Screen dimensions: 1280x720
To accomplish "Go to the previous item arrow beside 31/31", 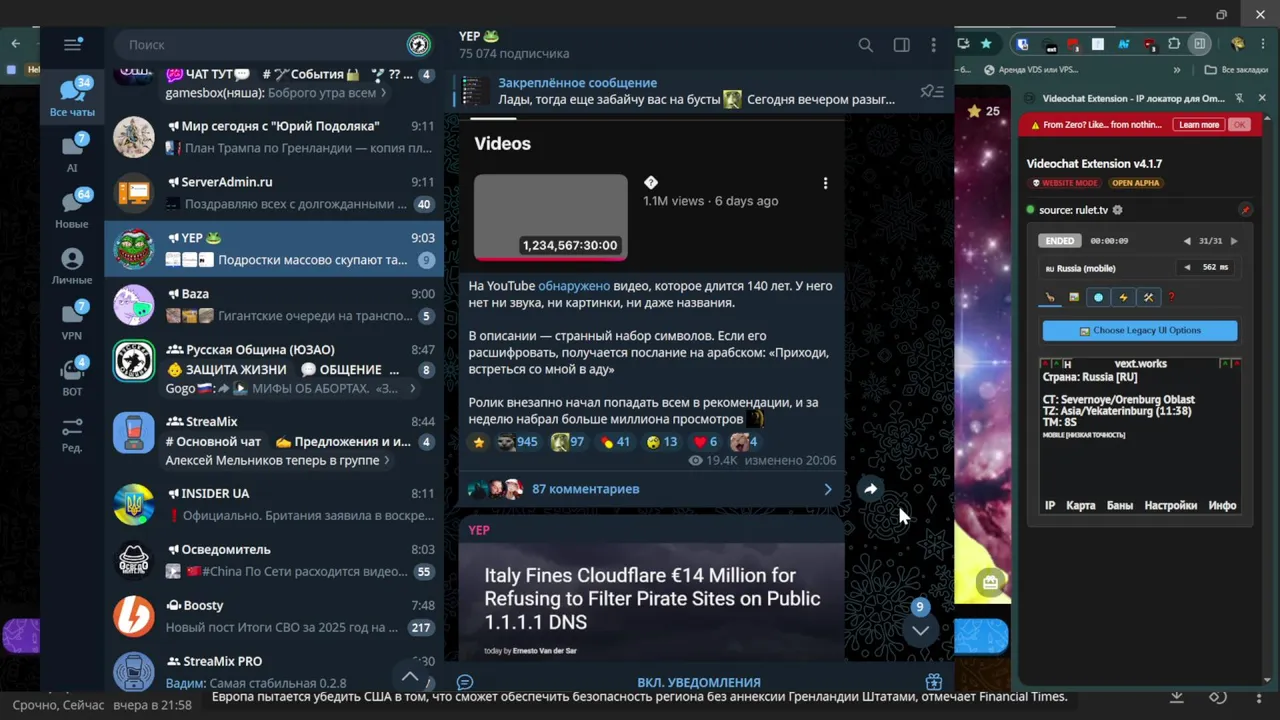I will [x=1187, y=241].
